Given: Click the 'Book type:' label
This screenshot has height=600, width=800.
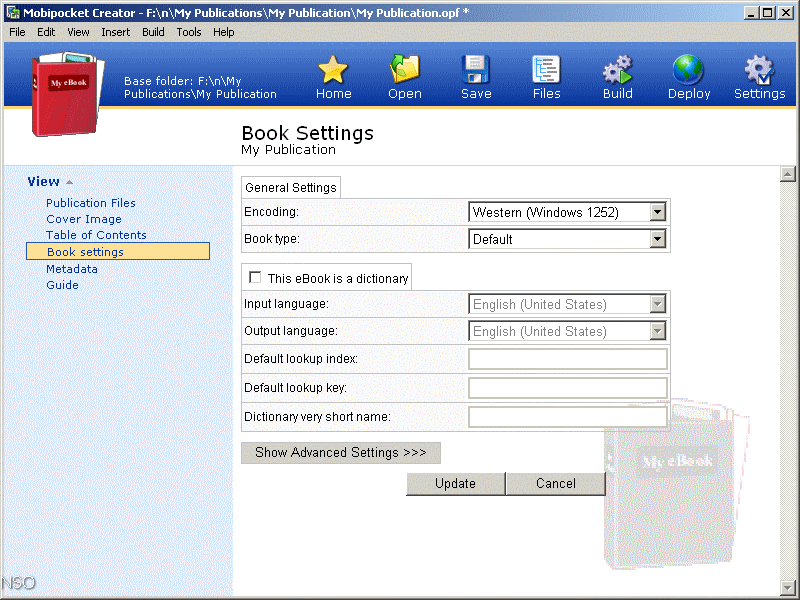Looking at the screenshot, I should click(x=272, y=239).
